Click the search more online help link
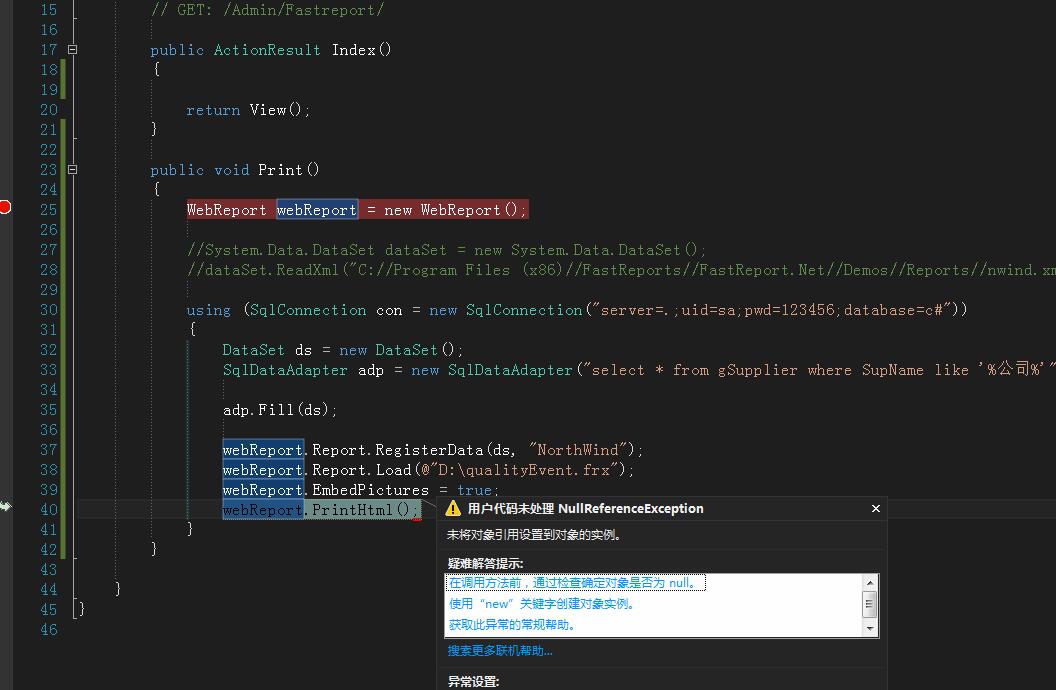Image resolution: width=1056 pixels, height=690 pixels. point(500,650)
